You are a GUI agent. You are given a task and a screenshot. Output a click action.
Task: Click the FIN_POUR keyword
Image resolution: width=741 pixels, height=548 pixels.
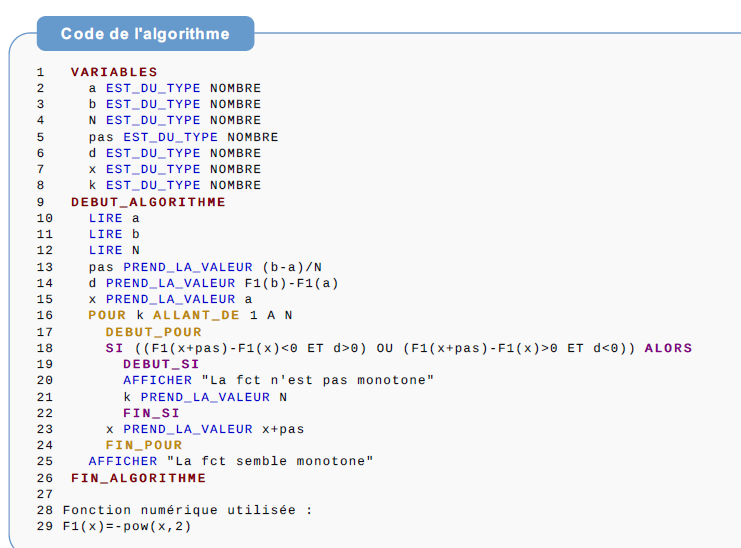click(x=144, y=445)
